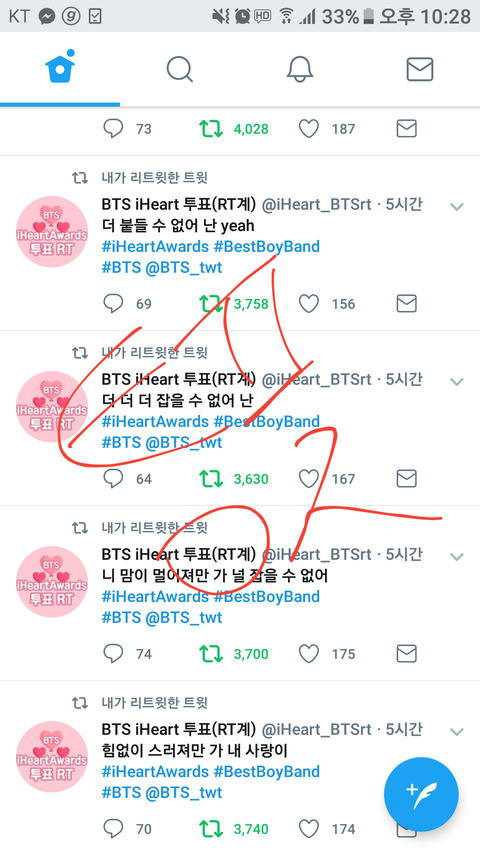This screenshot has width=480, height=853.
Task: Like the tweet showing 156 likes
Action: 309,304
